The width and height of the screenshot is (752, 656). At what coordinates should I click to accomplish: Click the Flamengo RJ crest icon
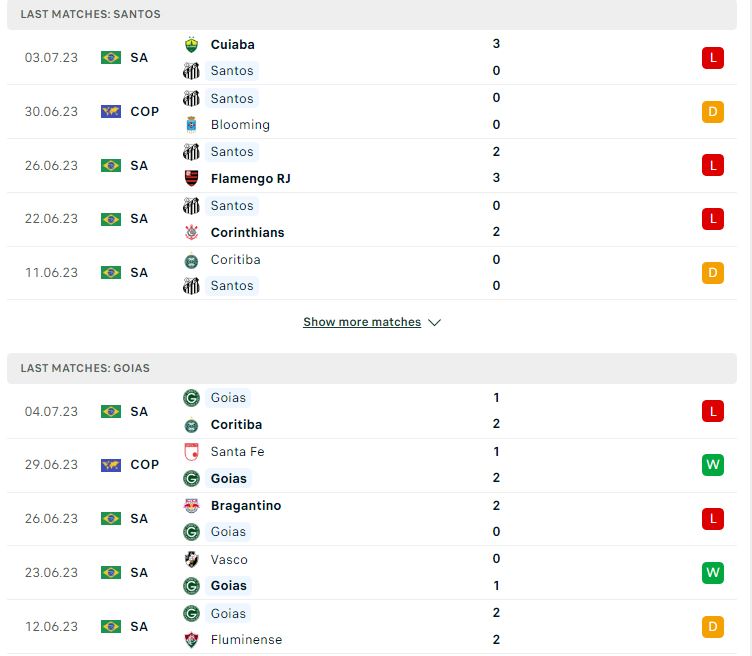(191, 178)
